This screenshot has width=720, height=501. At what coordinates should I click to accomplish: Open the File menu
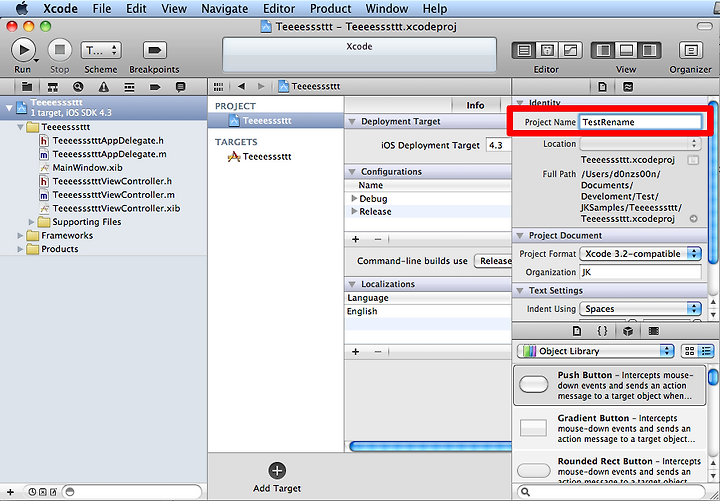click(101, 9)
